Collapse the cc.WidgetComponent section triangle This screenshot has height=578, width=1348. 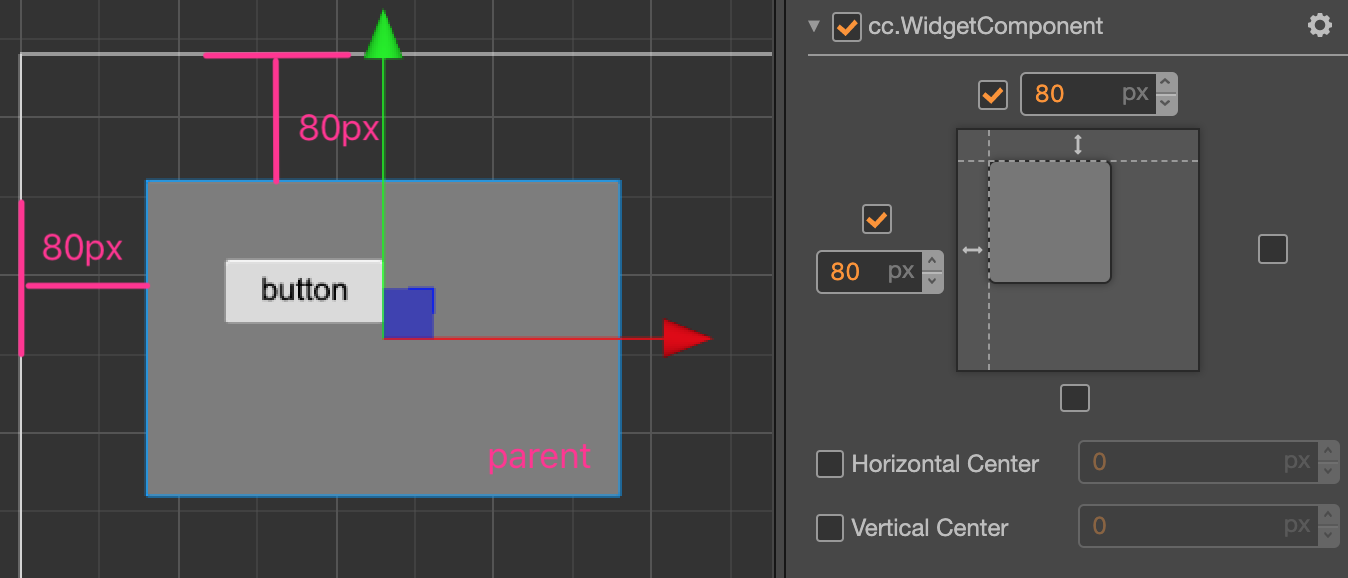coord(814,26)
